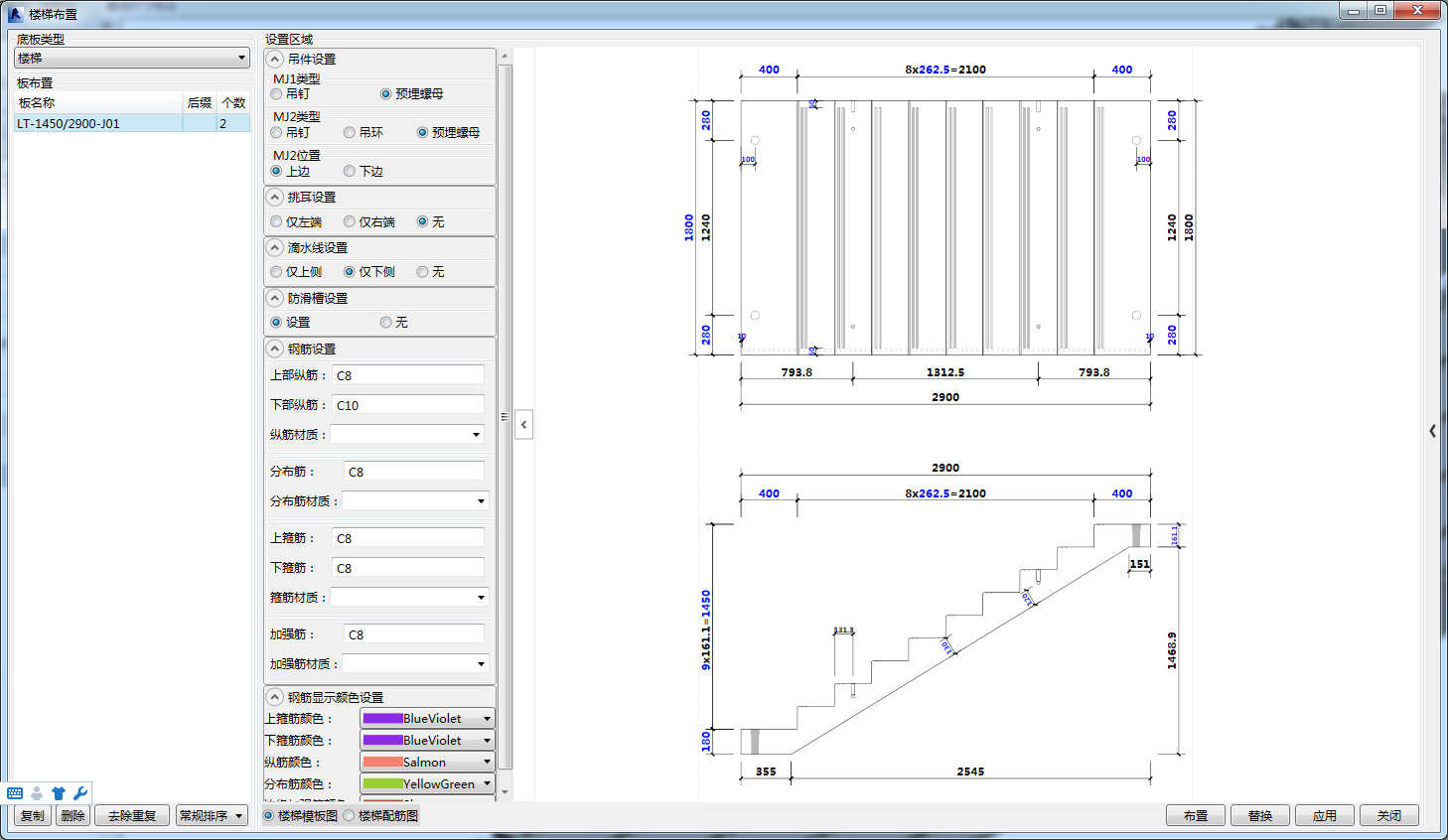
Task: Open the 纵筋颜色 Salmon color picker
Action: pos(427,763)
